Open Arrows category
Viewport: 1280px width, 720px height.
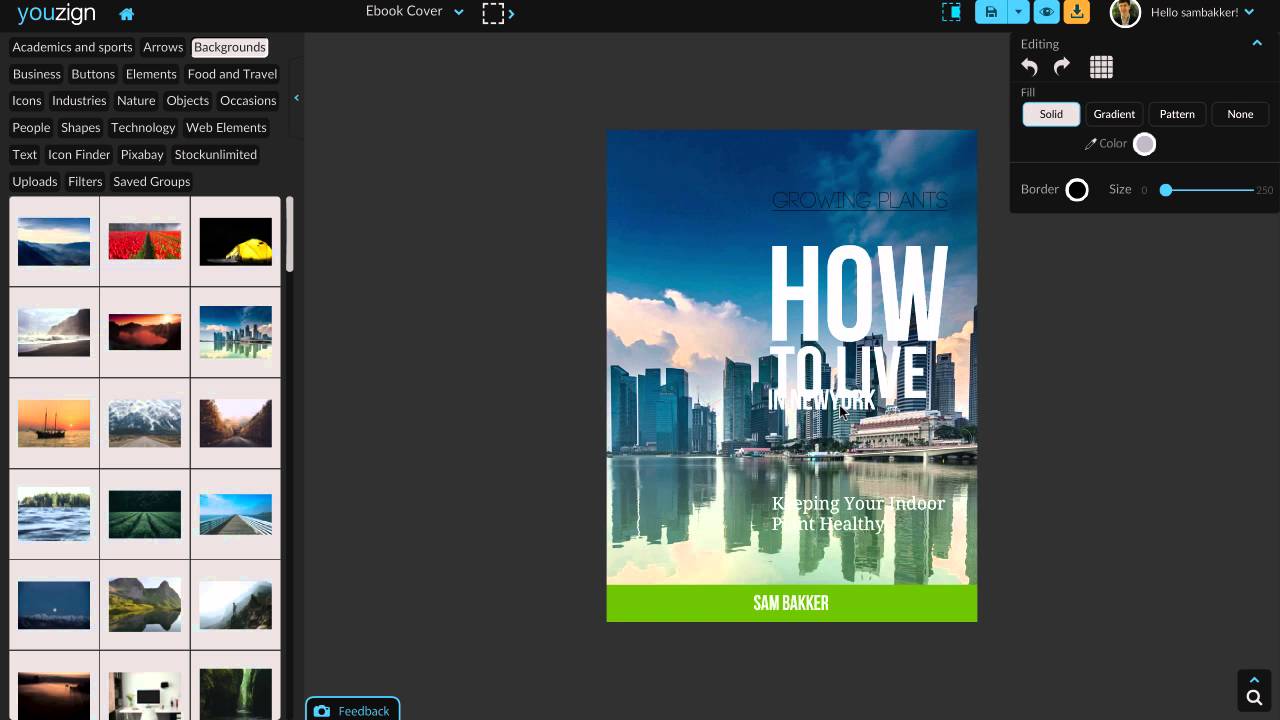tap(163, 47)
